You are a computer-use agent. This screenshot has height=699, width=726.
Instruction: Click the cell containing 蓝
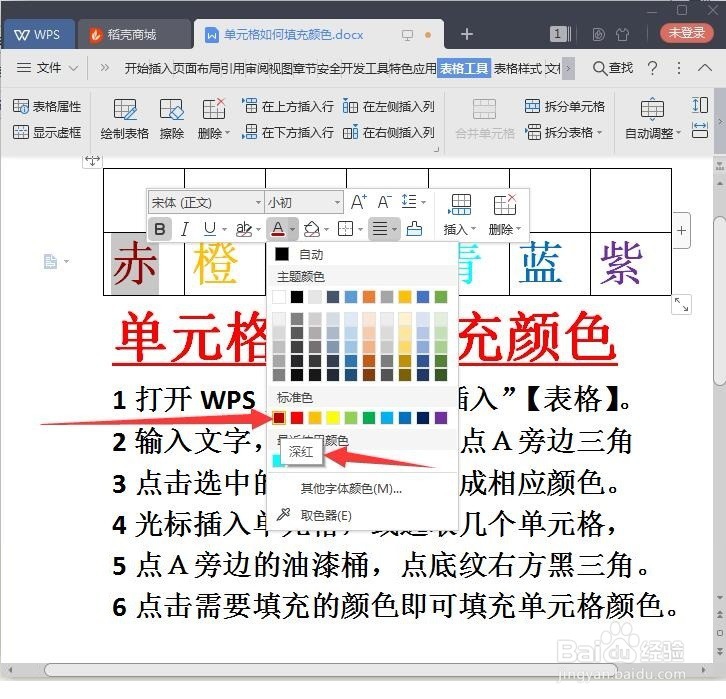click(x=550, y=263)
